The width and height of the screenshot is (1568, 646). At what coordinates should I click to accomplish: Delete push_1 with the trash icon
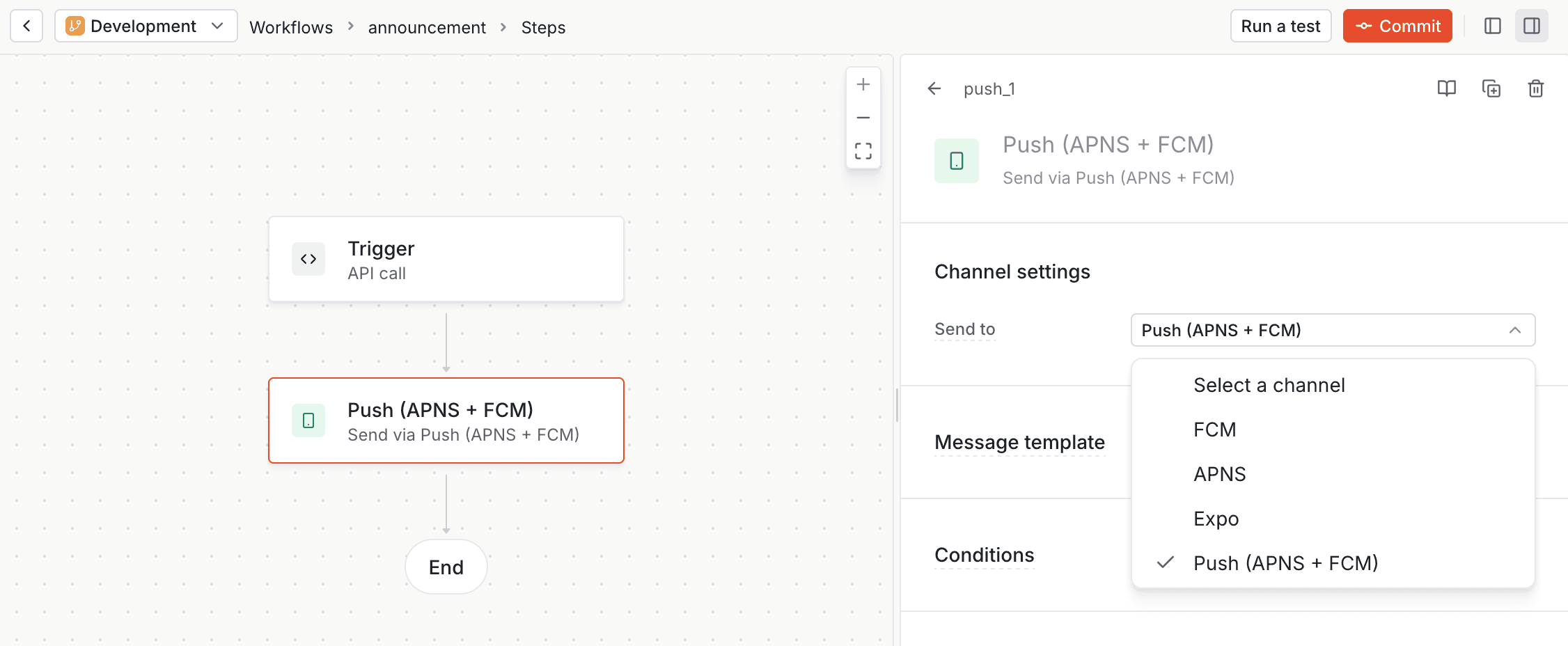[1535, 88]
